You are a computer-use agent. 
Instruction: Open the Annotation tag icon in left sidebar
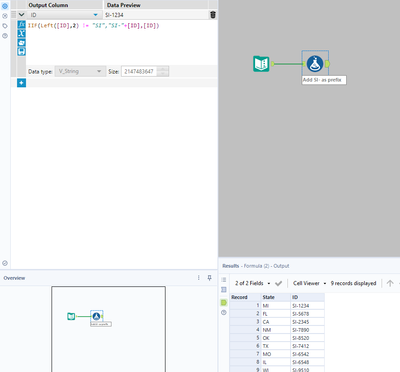(5, 26)
